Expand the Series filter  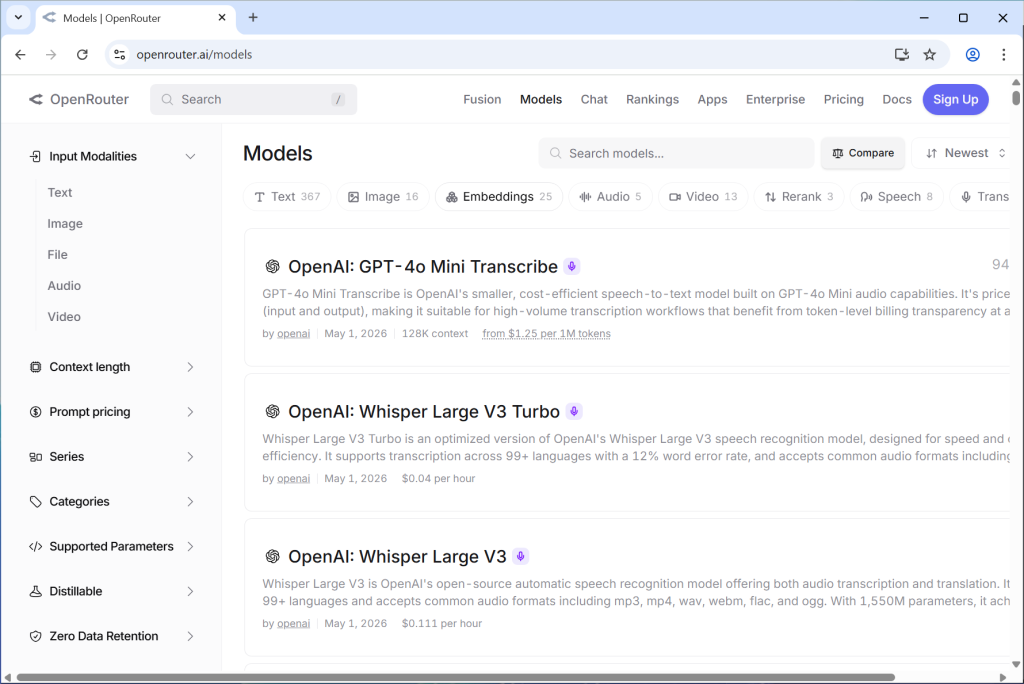190,457
